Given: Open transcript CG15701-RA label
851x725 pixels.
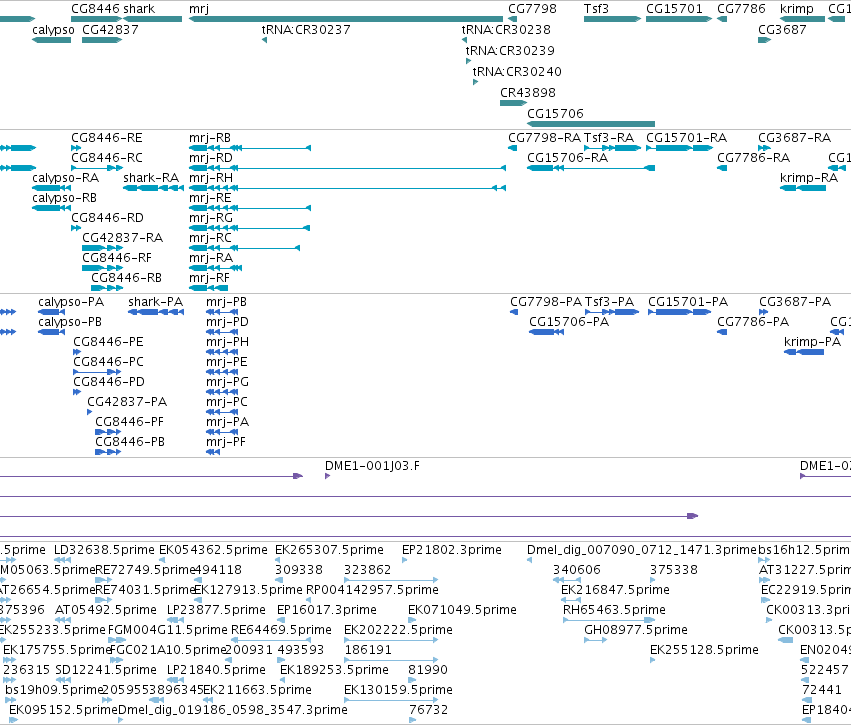Looking at the screenshot, I should 687,138.
